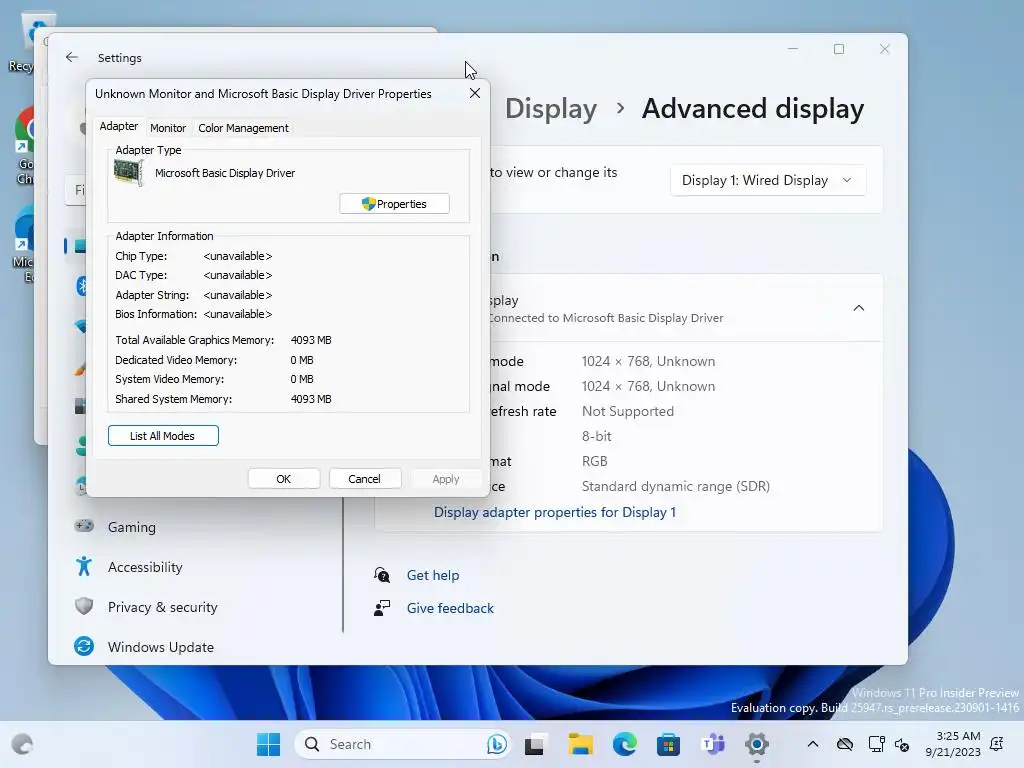
Task: Open the Gaming settings icon
Action: [84, 526]
